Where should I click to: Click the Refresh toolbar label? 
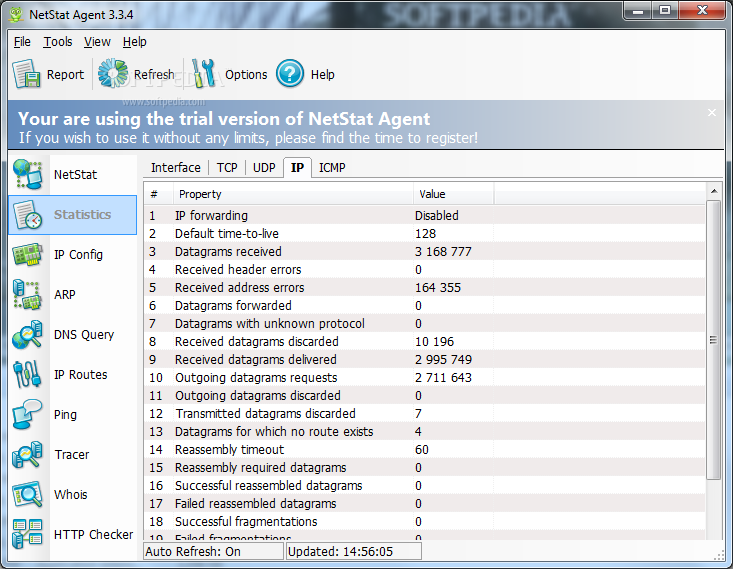pyautogui.click(x=154, y=74)
